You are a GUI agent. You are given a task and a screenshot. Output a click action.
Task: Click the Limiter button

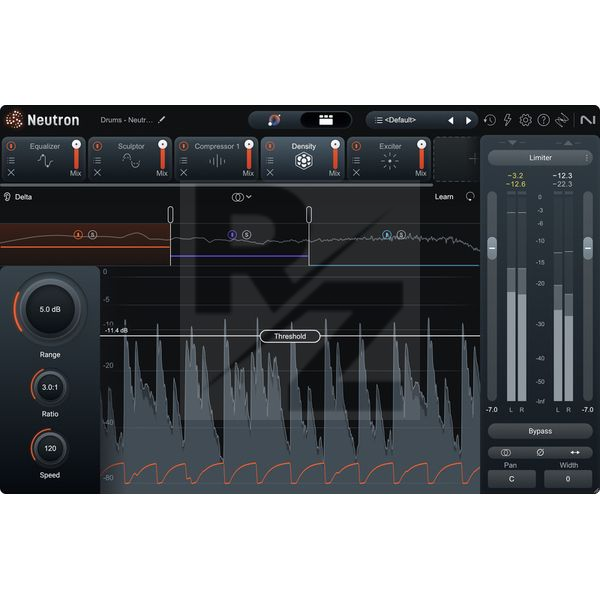(540, 158)
